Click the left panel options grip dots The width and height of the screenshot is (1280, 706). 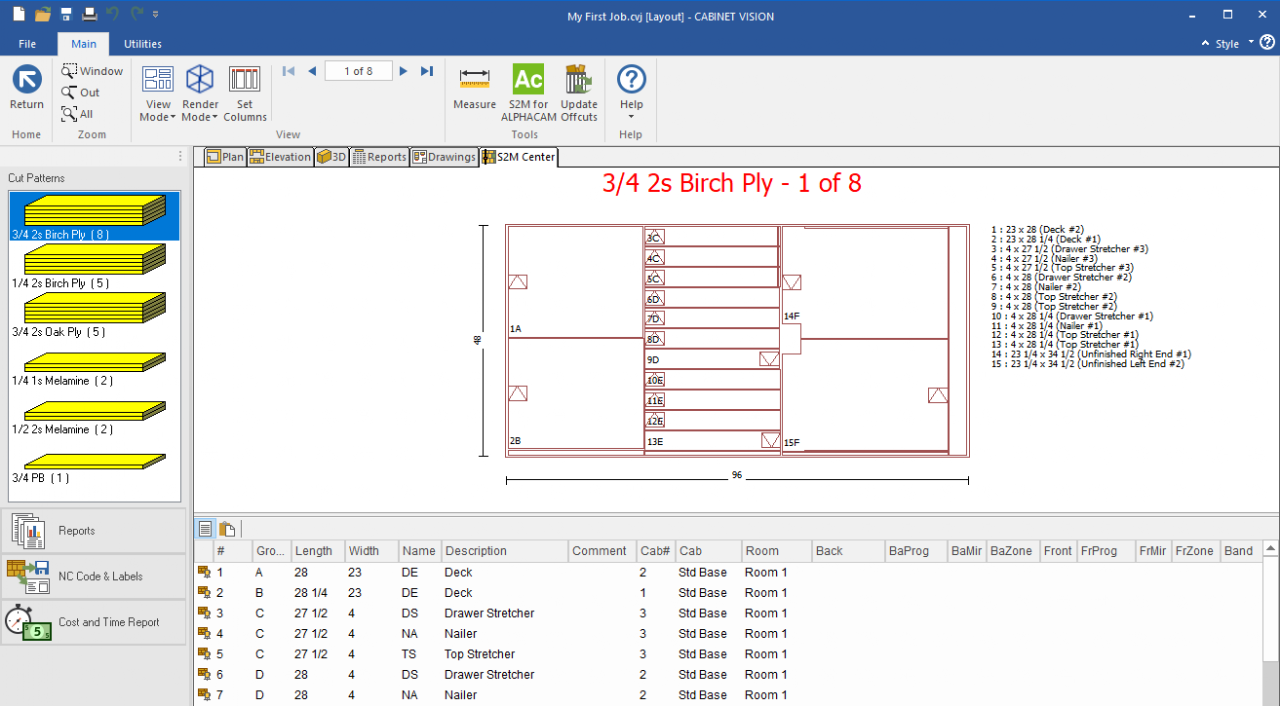pos(181,156)
